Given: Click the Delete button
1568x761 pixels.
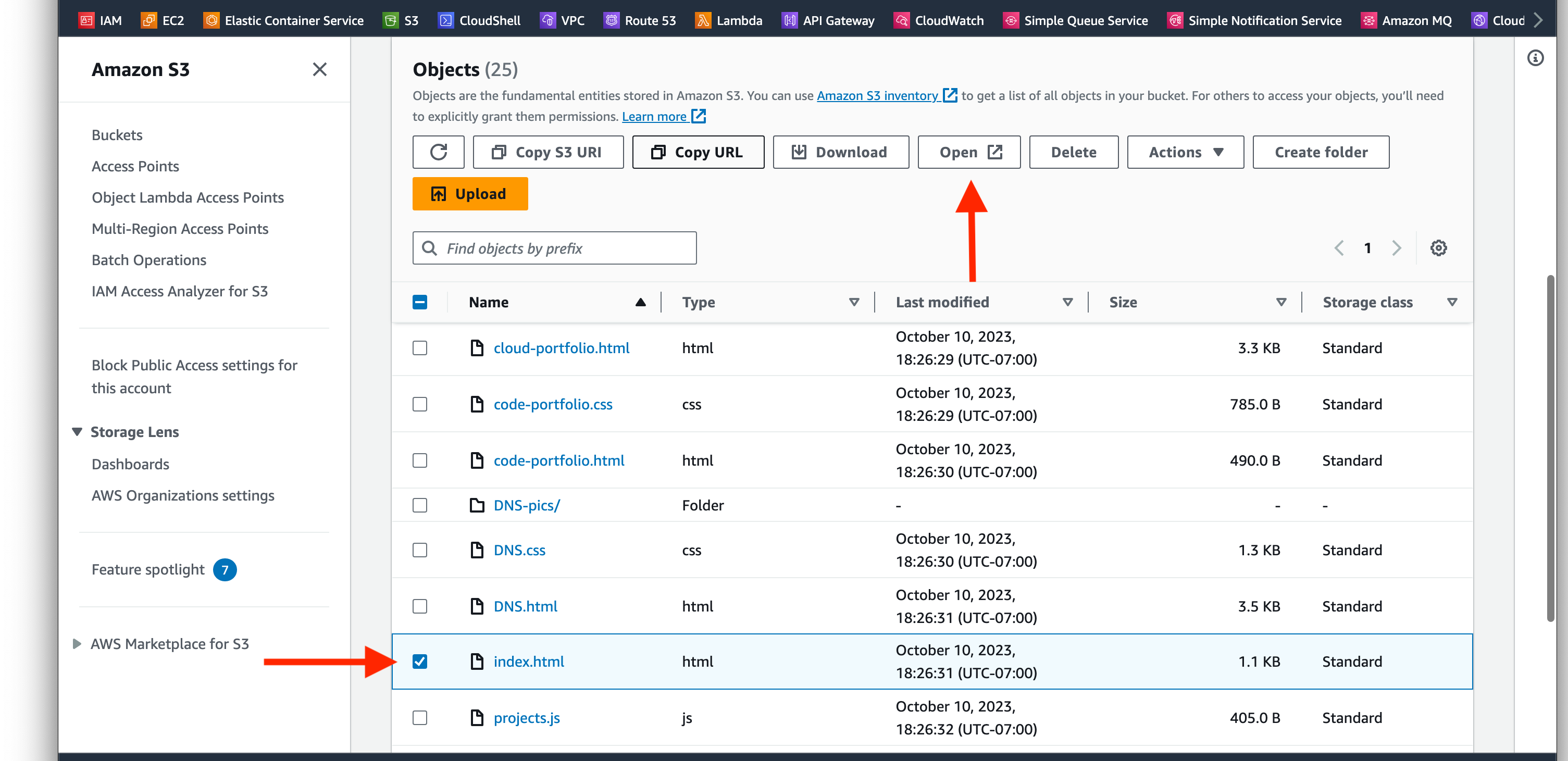Looking at the screenshot, I should coord(1073,152).
